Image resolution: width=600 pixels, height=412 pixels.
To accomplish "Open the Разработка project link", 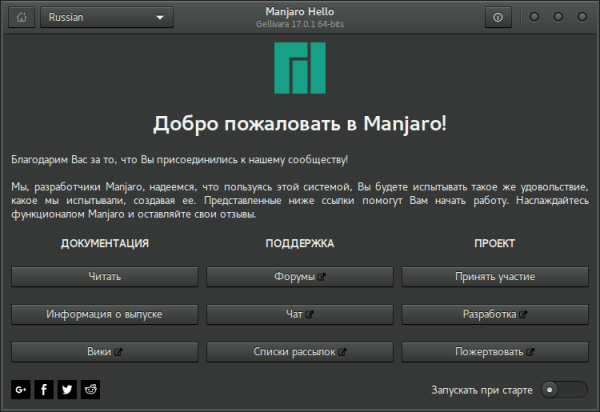I will coord(495,314).
